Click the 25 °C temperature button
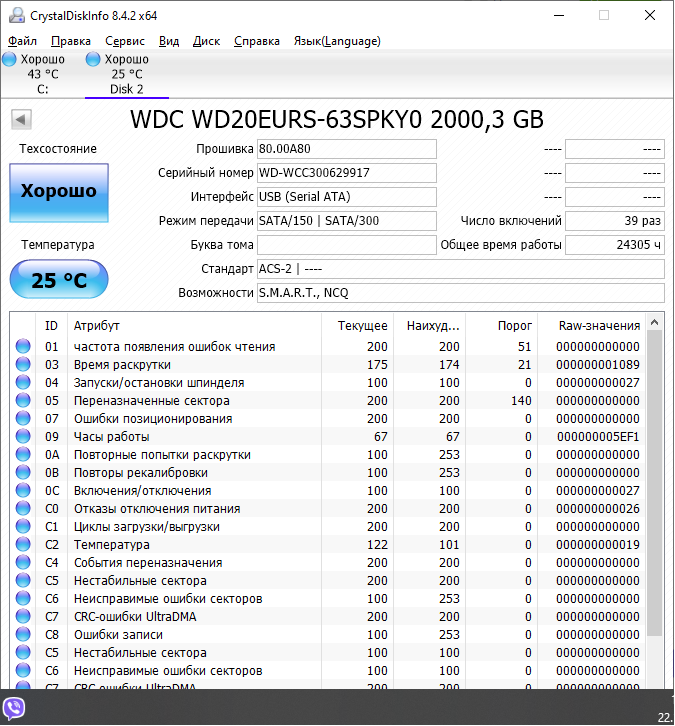The width and height of the screenshot is (675, 726). pyautogui.click(x=58, y=280)
